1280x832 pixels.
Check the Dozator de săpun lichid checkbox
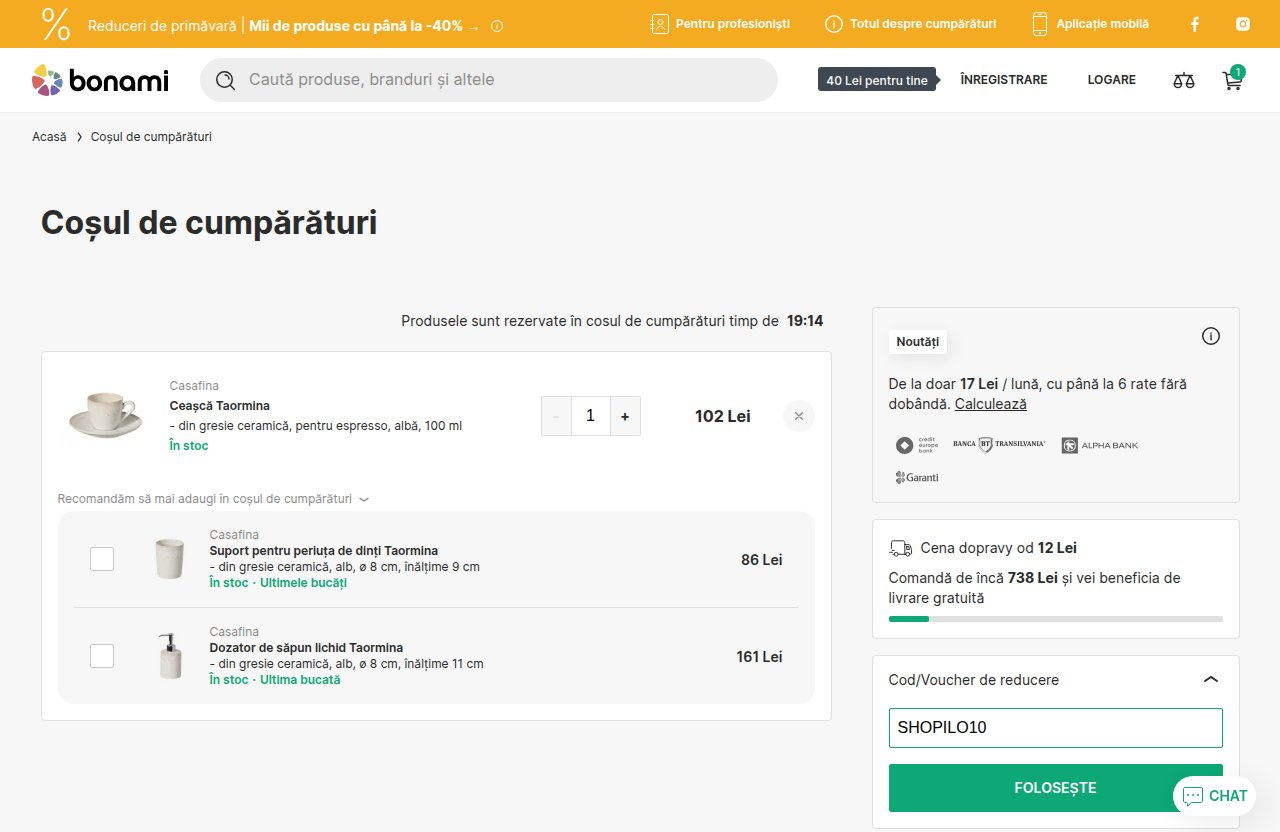(102, 656)
